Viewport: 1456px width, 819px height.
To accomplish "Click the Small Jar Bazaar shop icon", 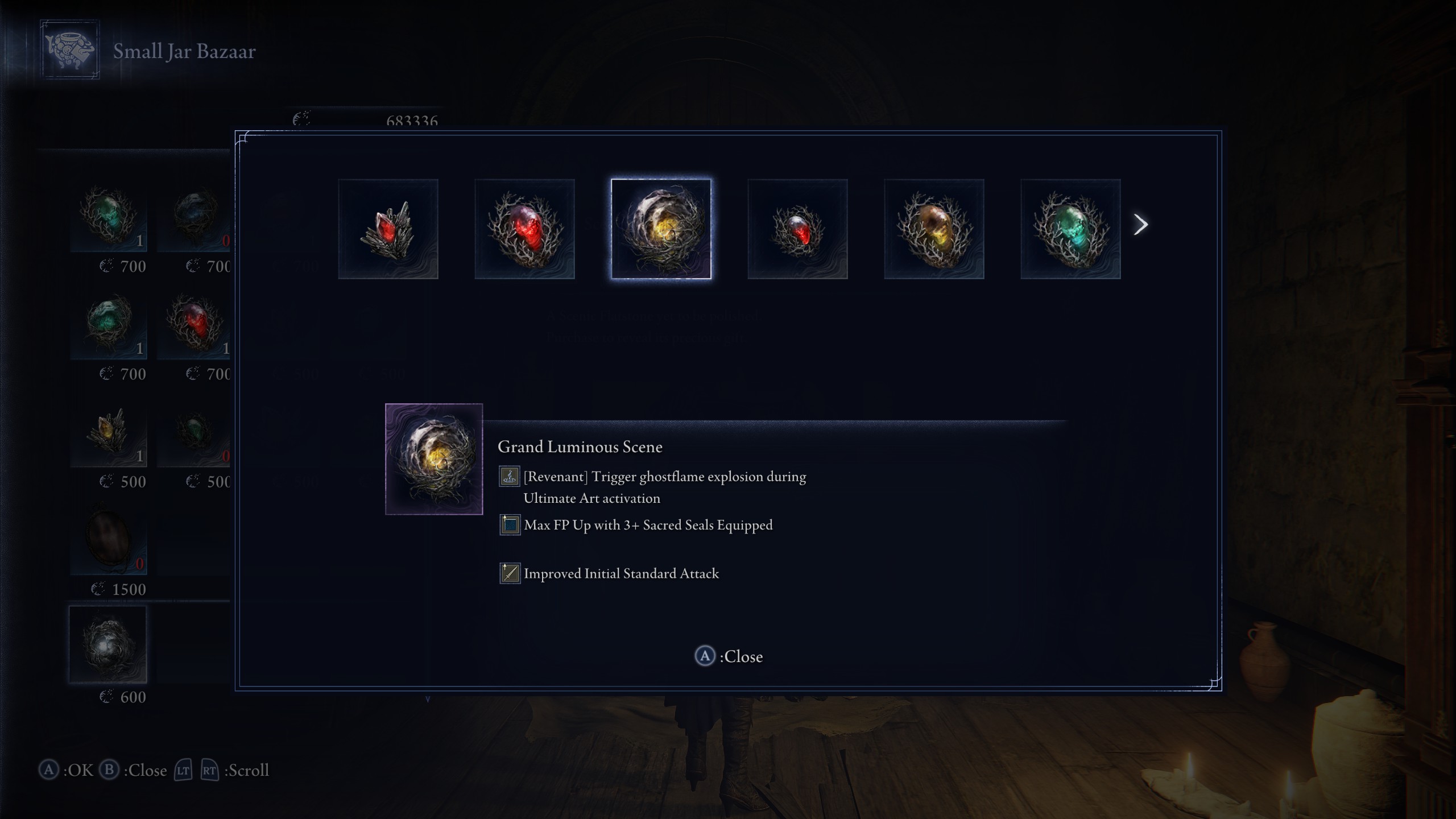I will click(x=70, y=49).
